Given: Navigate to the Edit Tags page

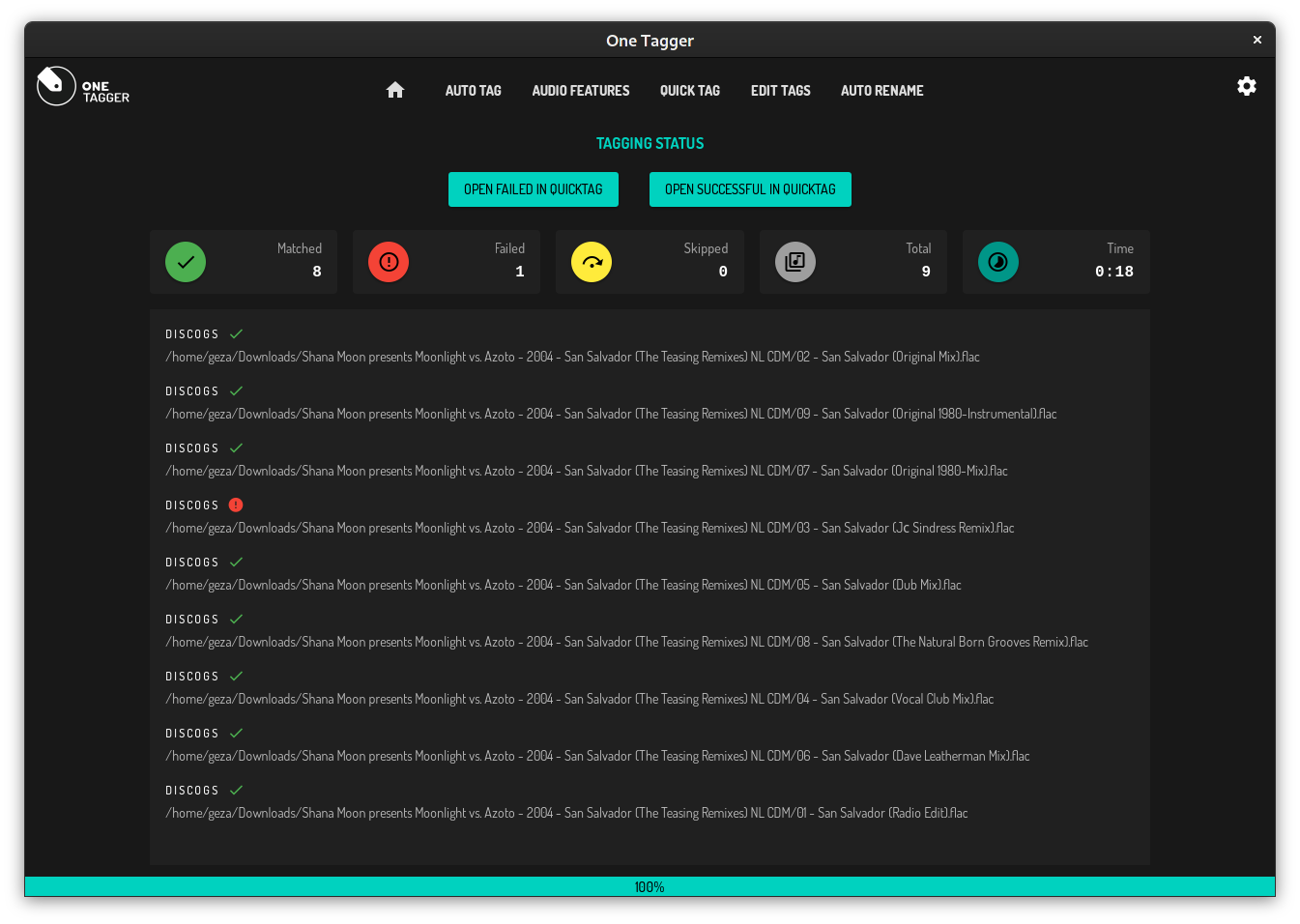Looking at the screenshot, I should [x=780, y=90].
